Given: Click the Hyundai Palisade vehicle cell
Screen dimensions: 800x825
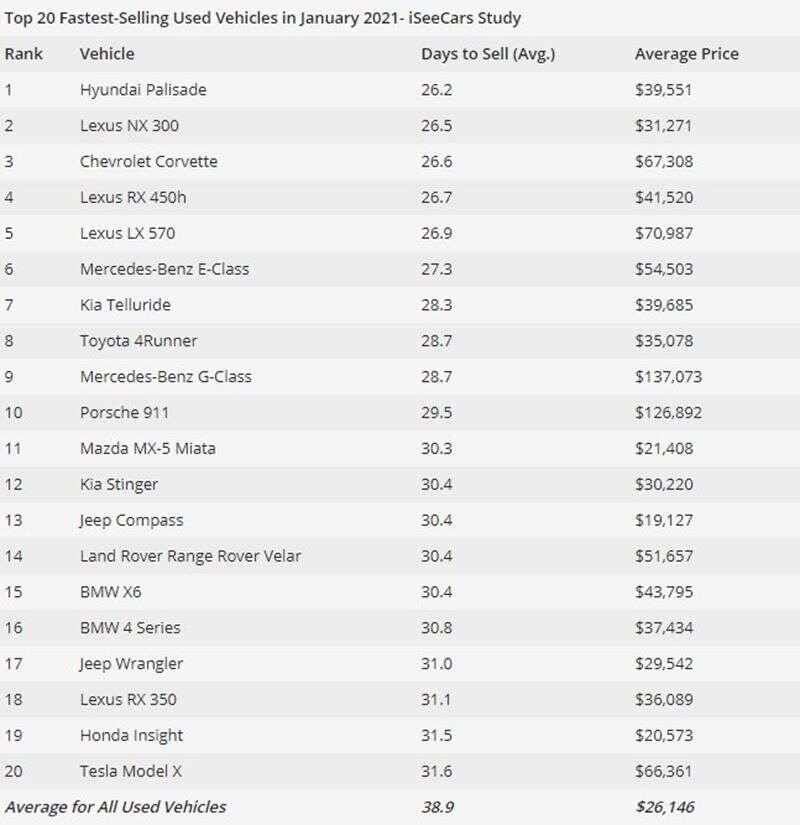Looking at the screenshot, I should (x=143, y=90).
